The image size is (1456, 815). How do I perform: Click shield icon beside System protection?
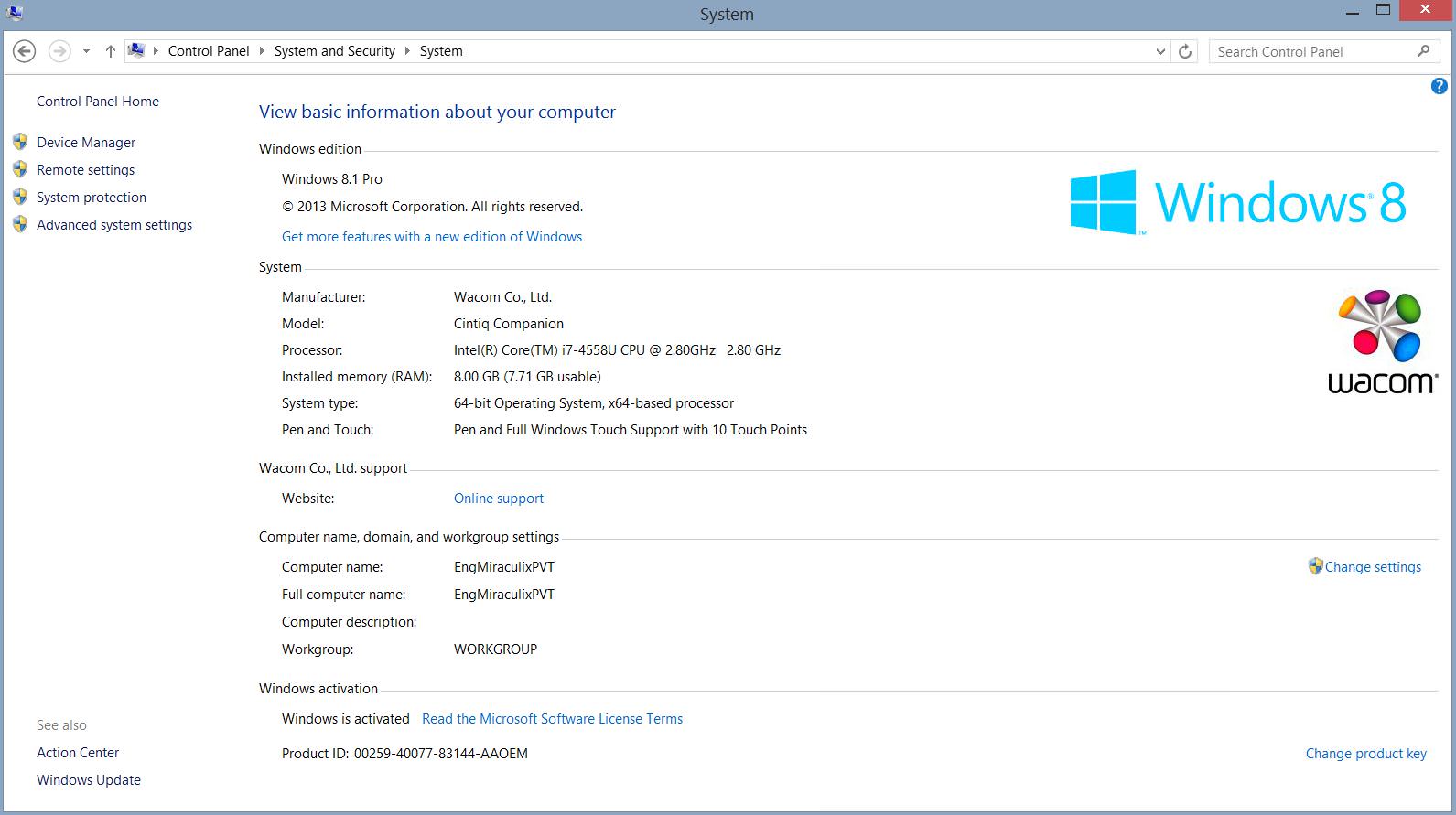[x=20, y=197]
